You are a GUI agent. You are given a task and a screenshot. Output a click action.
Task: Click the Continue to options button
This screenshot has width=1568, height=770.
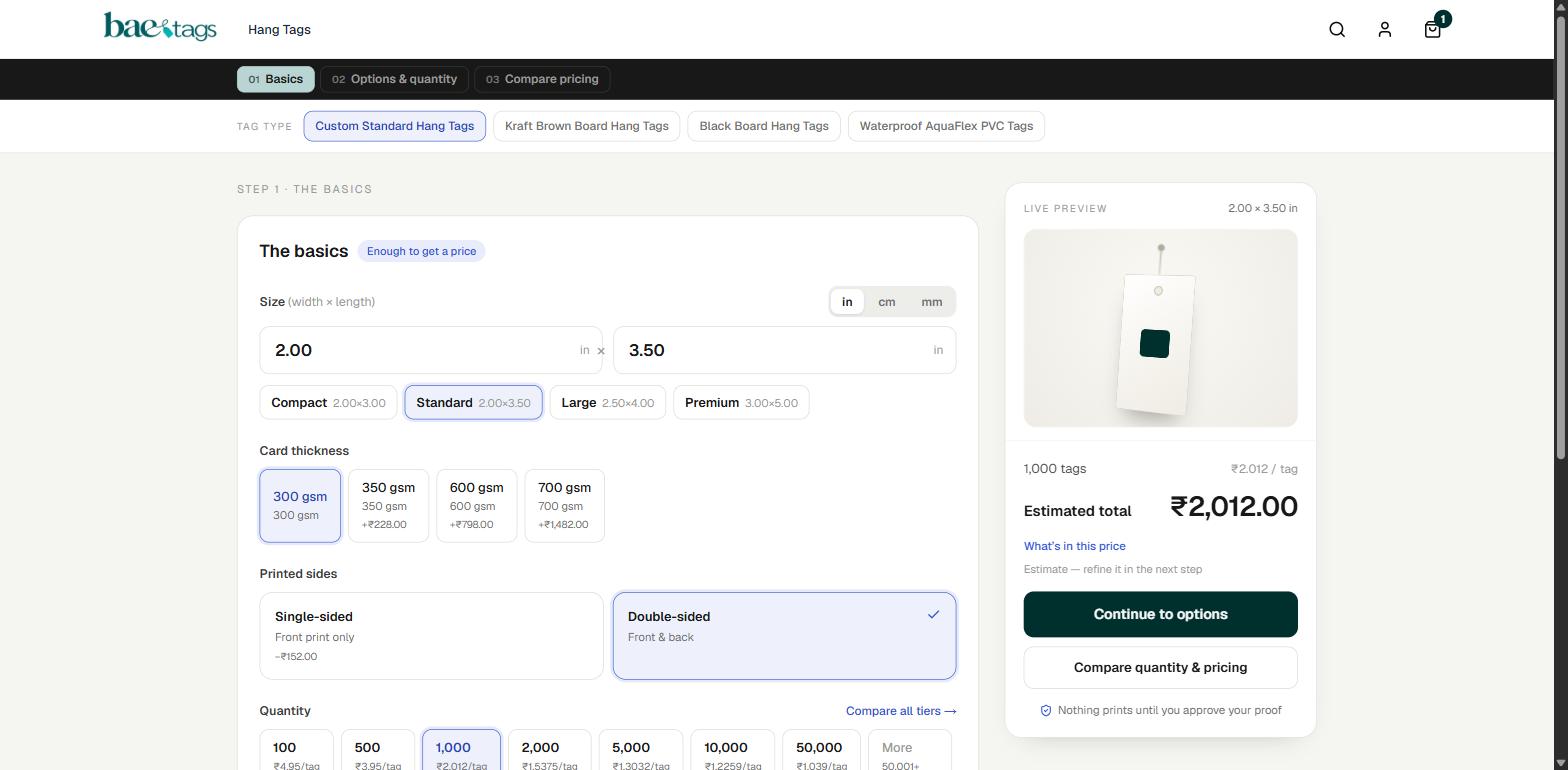pos(1161,614)
